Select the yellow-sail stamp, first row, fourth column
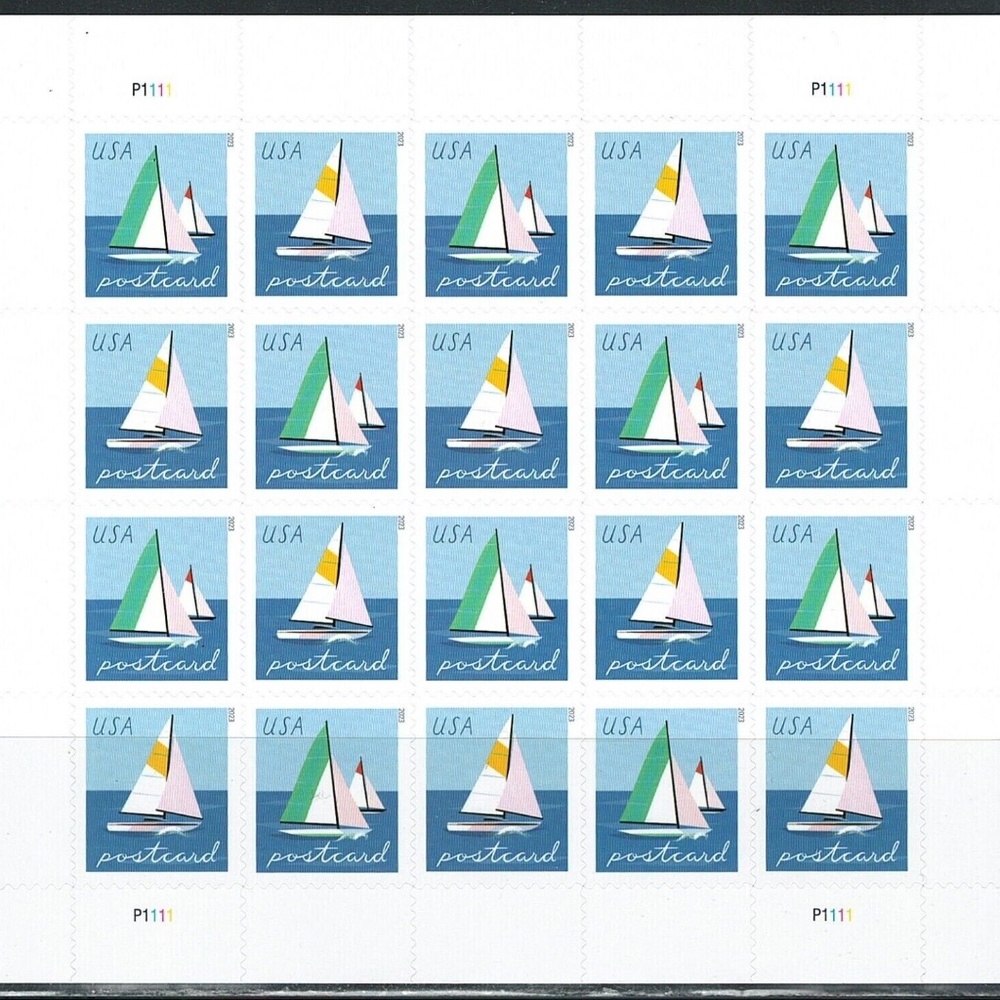The image size is (1000, 1000). 666,214
